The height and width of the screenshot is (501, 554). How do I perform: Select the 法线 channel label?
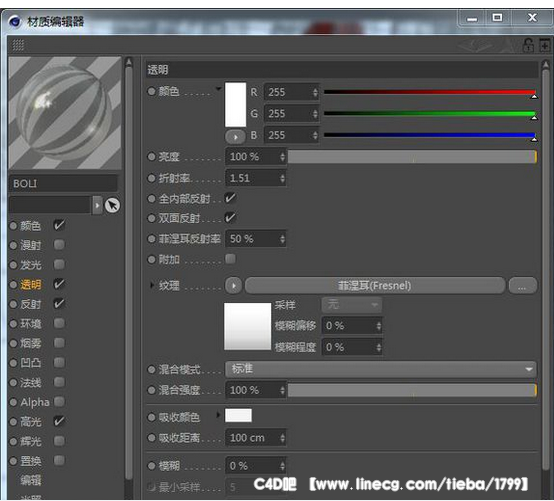point(30,382)
